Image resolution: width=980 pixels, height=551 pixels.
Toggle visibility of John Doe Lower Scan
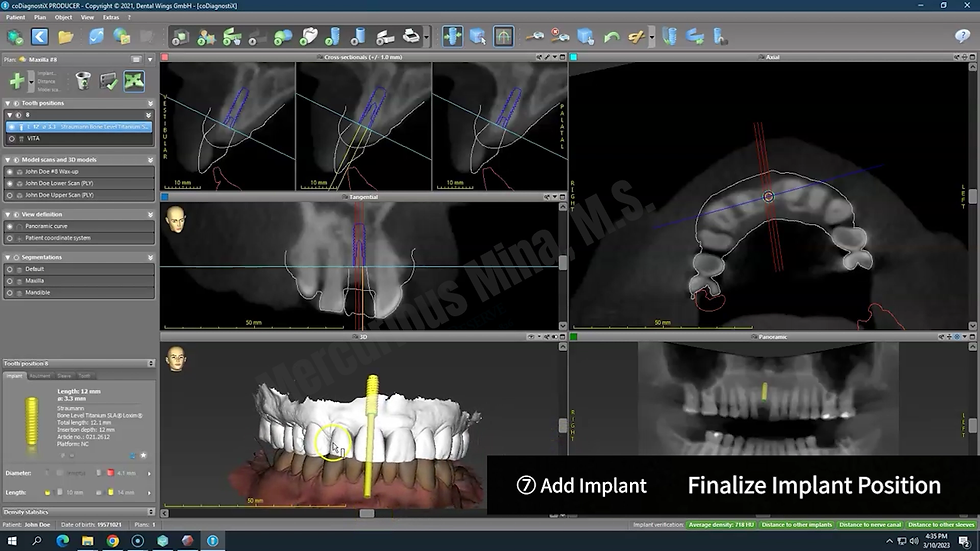[10, 183]
